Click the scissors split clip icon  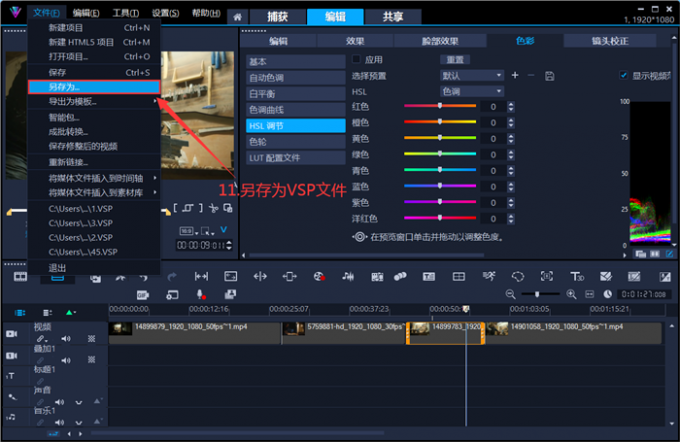[x=213, y=209]
